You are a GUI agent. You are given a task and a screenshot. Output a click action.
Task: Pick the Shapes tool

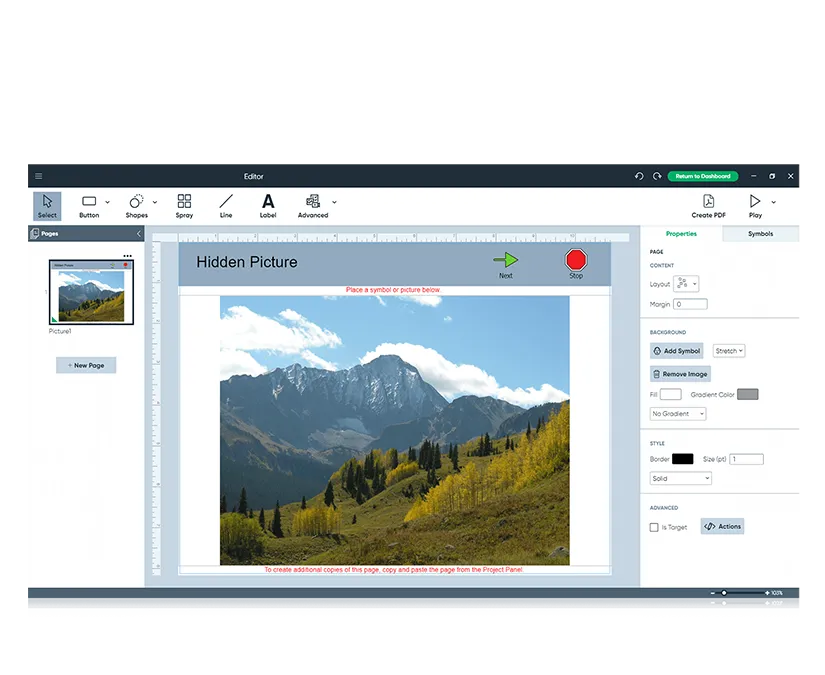[x=137, y=205]
